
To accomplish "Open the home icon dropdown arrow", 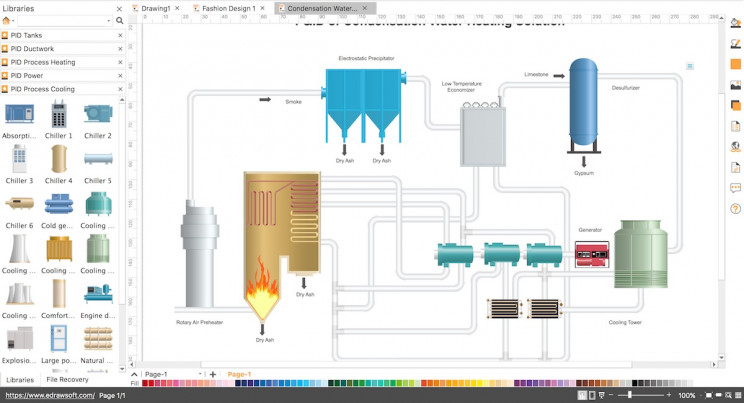I will pos(13,21).
